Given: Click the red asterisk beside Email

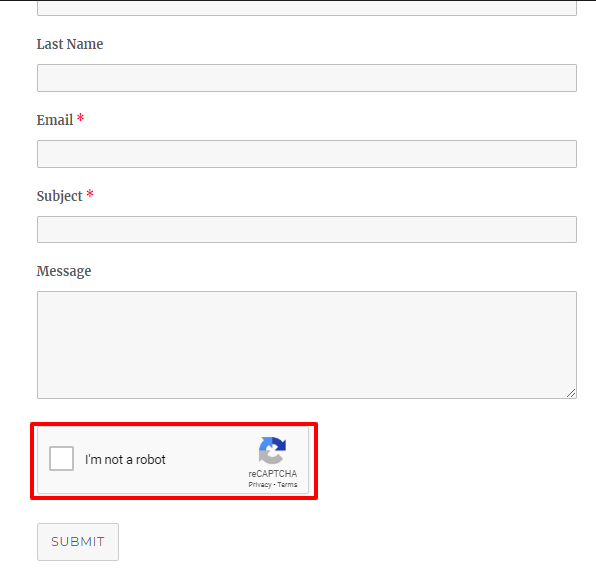Looking at the screenshot, I should [x=80, y=117].
